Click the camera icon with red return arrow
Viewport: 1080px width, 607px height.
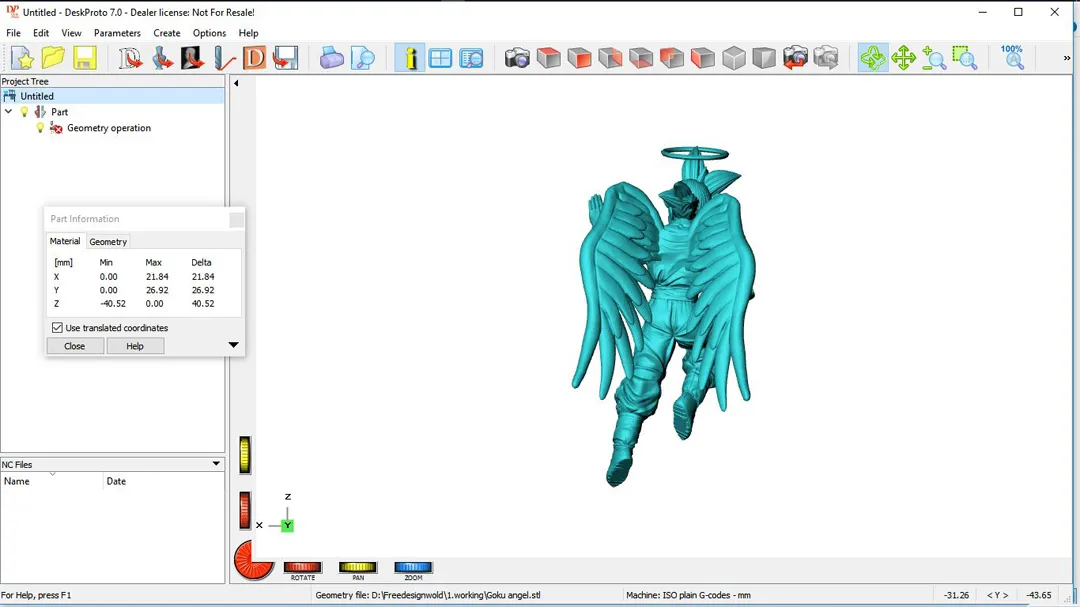pyautogui.click(x=795, y=59)
